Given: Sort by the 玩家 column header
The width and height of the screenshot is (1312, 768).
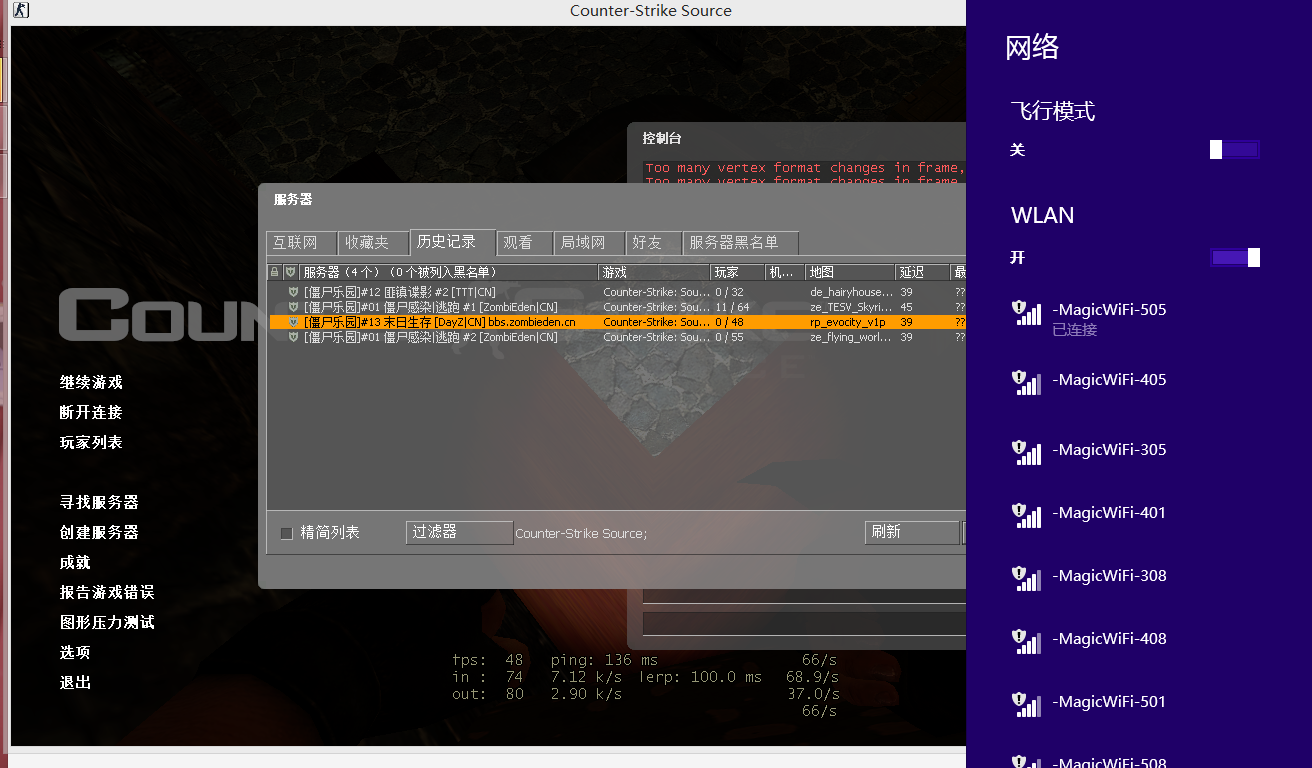Looking at the screenshot, I should (x=737, y=272).
